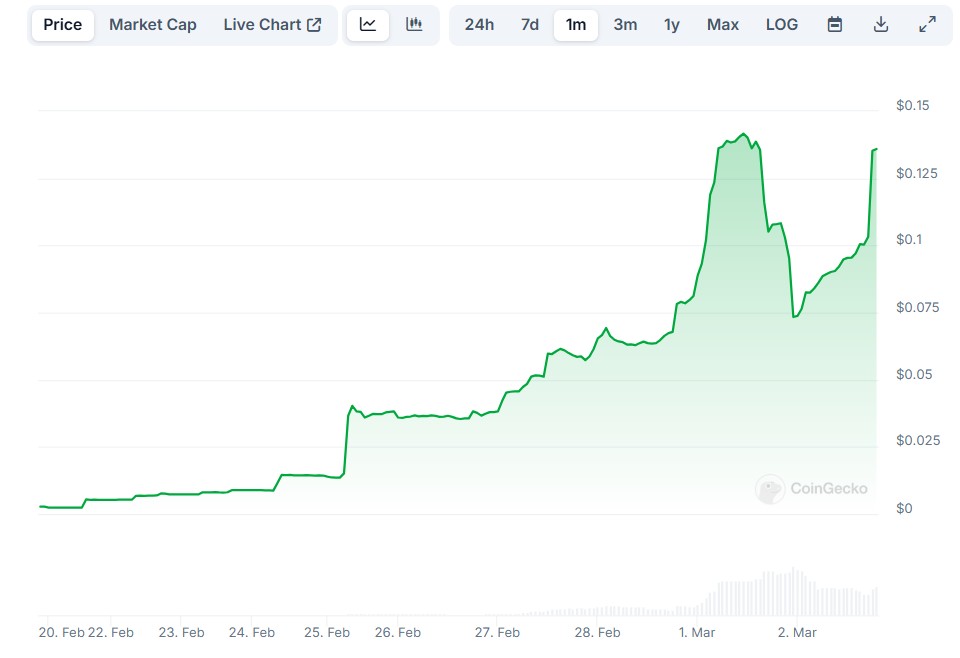
Task: Select the Price tab
Action: (x=63, y=25)
